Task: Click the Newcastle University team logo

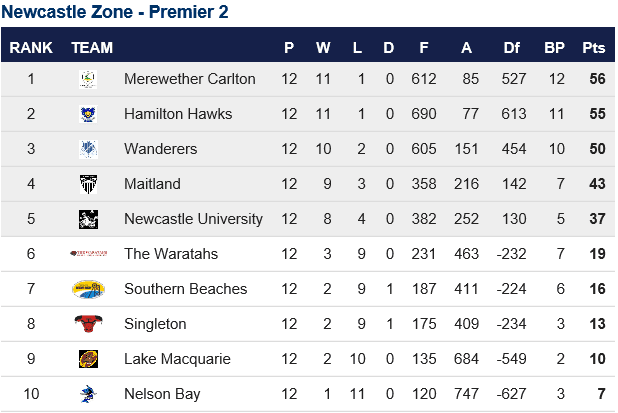Action: coord(88,219)
